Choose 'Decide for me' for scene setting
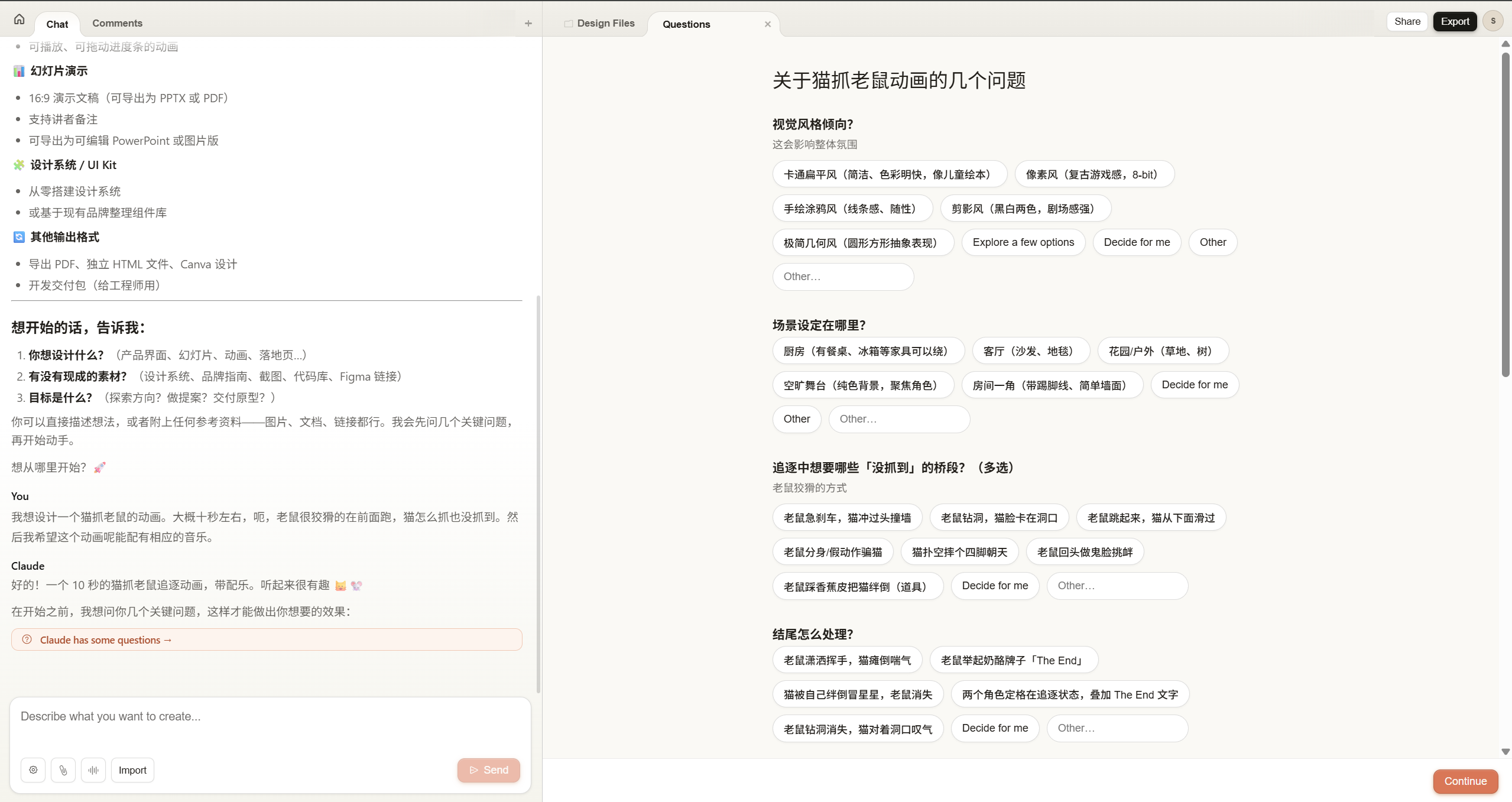Screen dimensions: 1512x802 1195,385
